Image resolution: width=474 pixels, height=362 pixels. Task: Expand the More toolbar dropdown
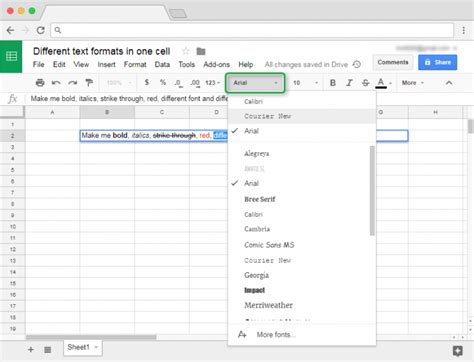tap(413, 83)
